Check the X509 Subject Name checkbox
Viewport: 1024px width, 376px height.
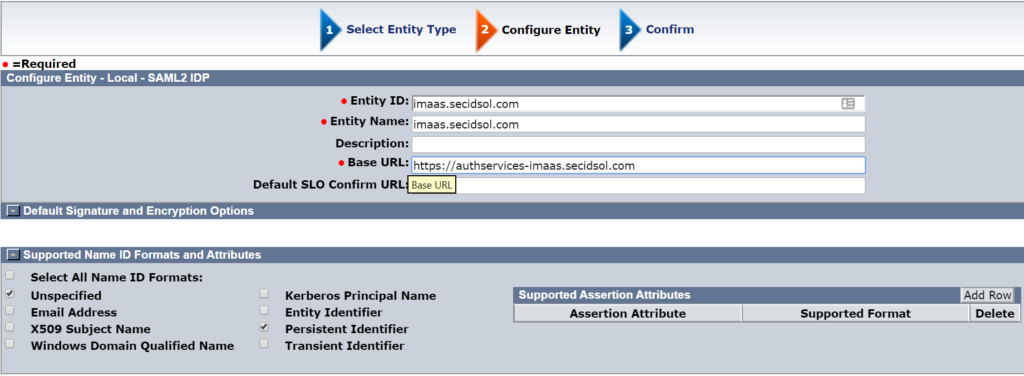10,328
